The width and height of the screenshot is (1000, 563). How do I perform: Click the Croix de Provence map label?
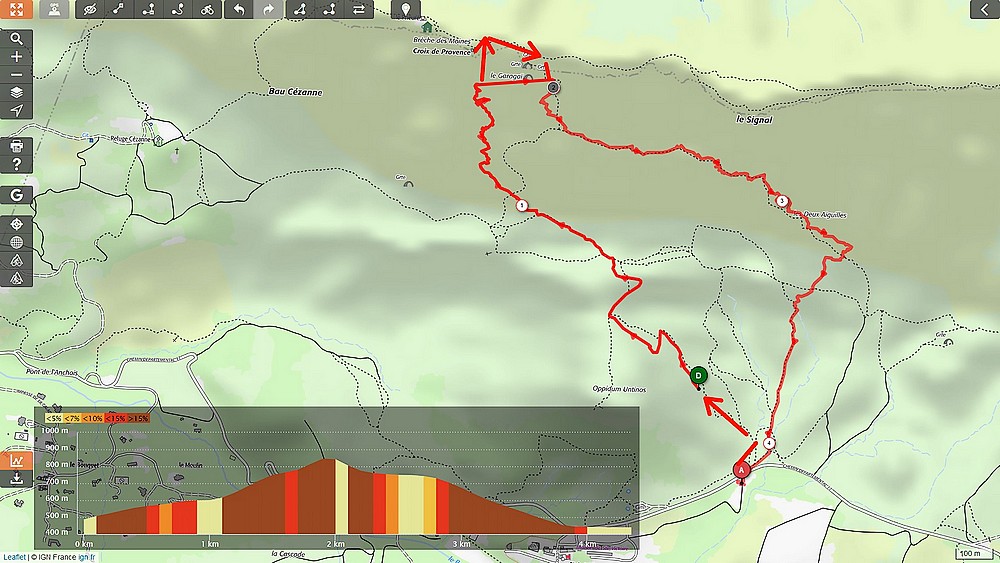[x=441, y=52]
